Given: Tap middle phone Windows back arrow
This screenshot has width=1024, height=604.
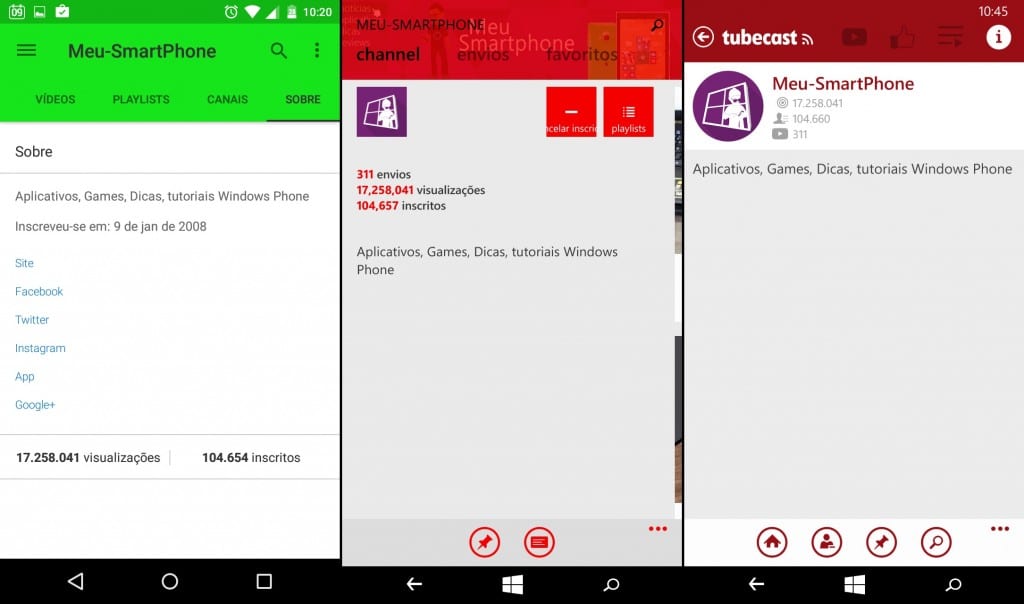Looking at the screenshot, I should click(x=415, y=584).
